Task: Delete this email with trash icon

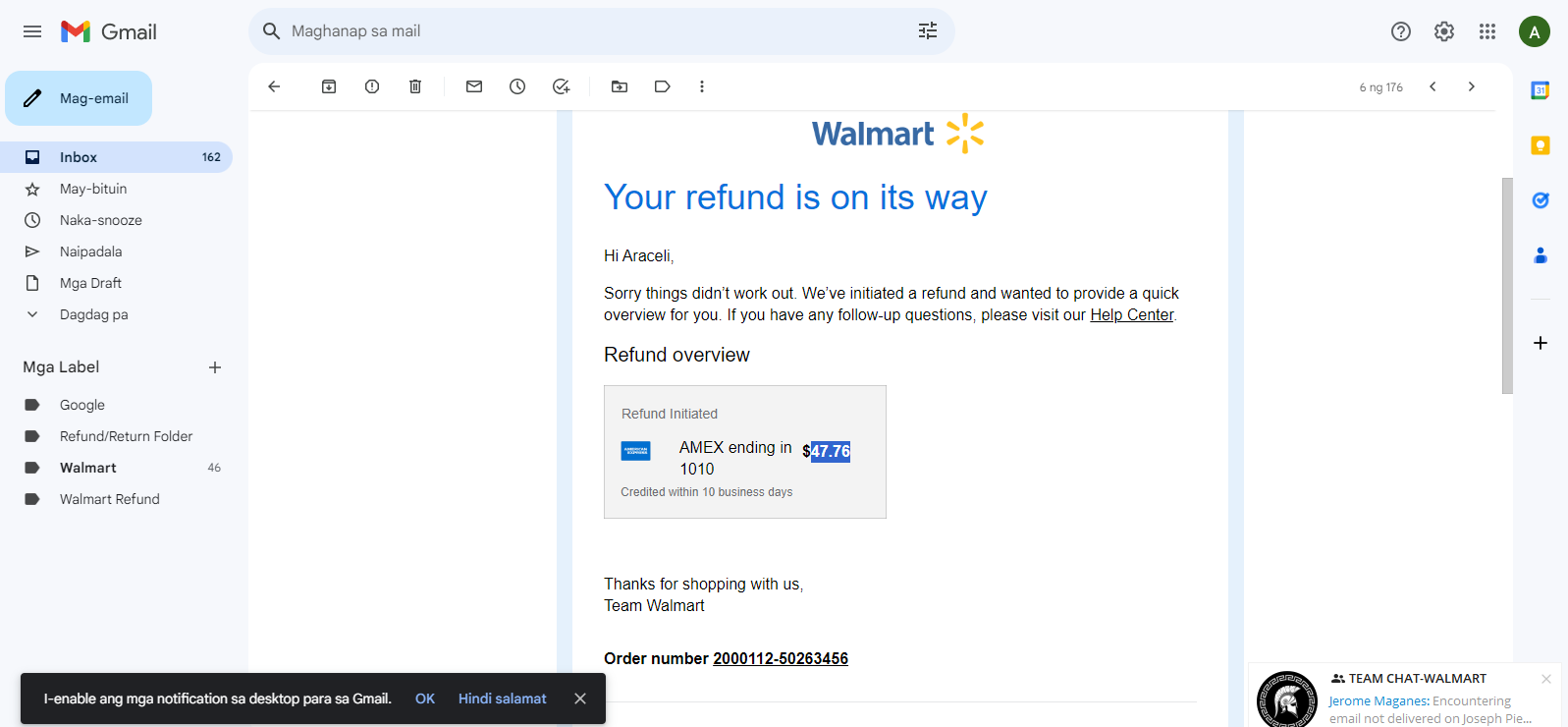Action: click(x=415, y=86)
